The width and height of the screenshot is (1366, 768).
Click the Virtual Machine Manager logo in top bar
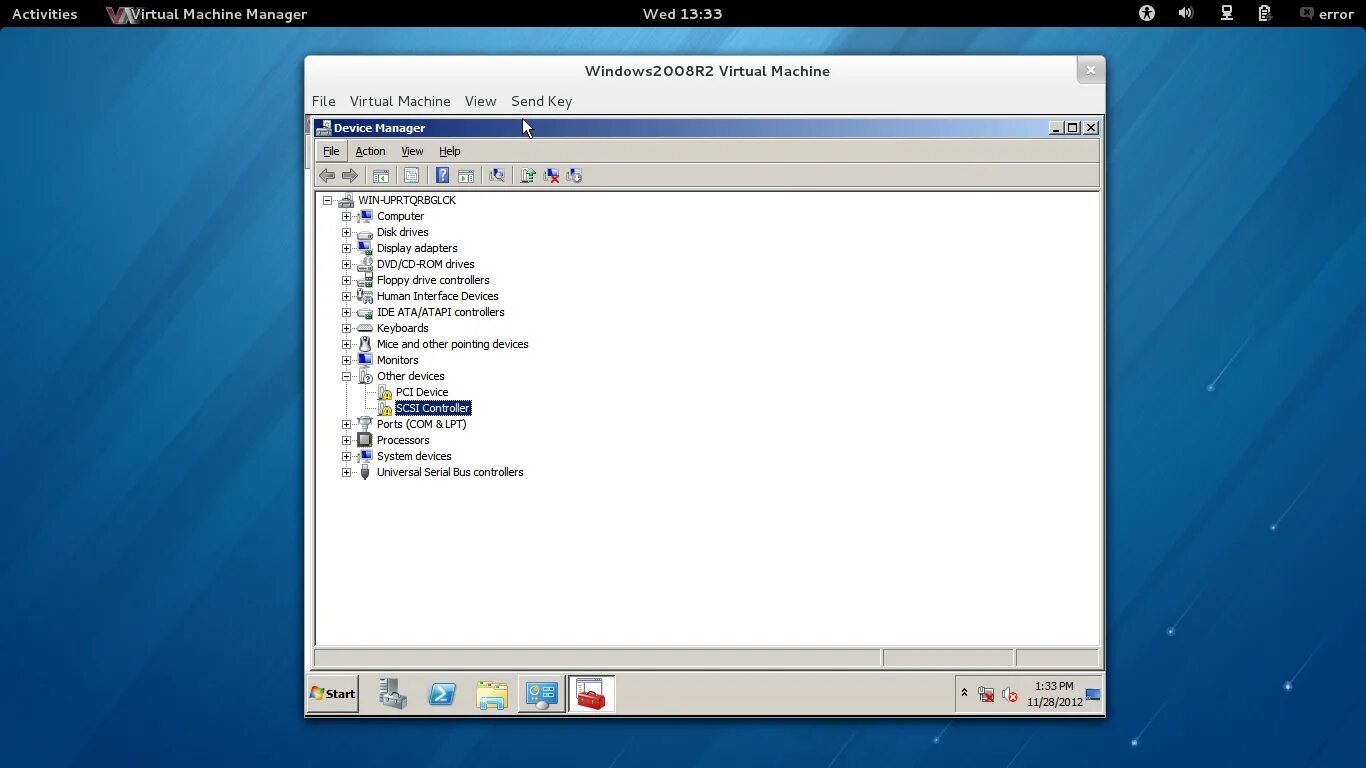pyautogui.click(x=121, y=14)
